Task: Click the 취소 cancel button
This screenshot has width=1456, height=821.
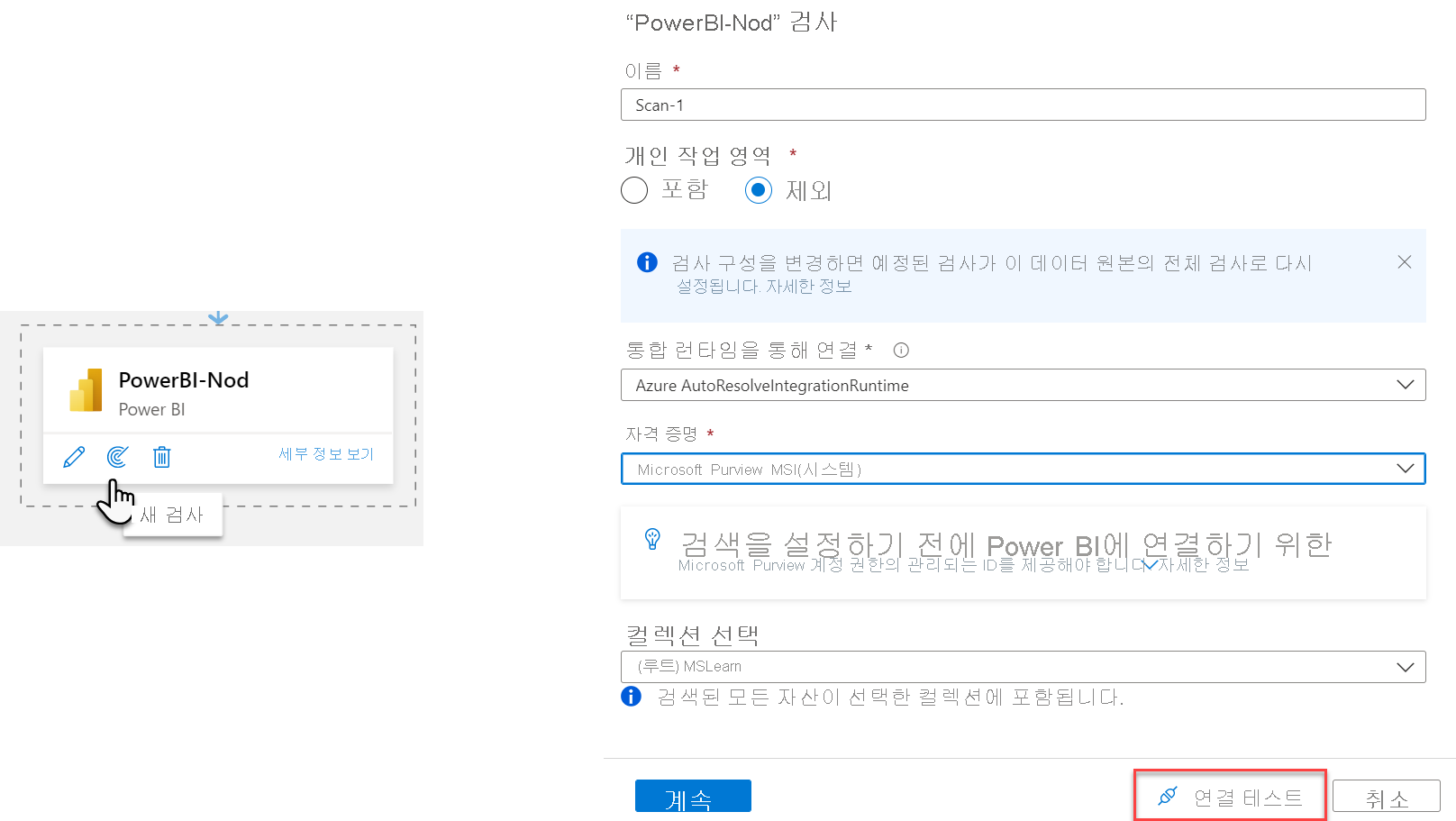Action: coord(1387,798)
